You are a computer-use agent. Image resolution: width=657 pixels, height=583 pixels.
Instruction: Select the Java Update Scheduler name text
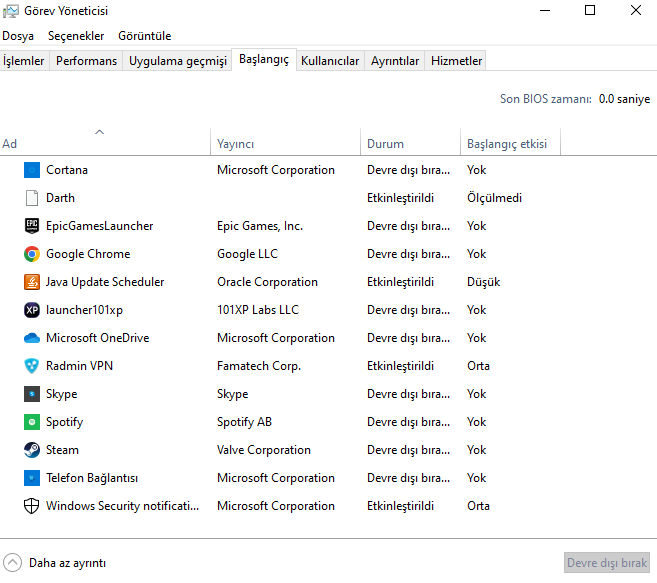point(105,282)
